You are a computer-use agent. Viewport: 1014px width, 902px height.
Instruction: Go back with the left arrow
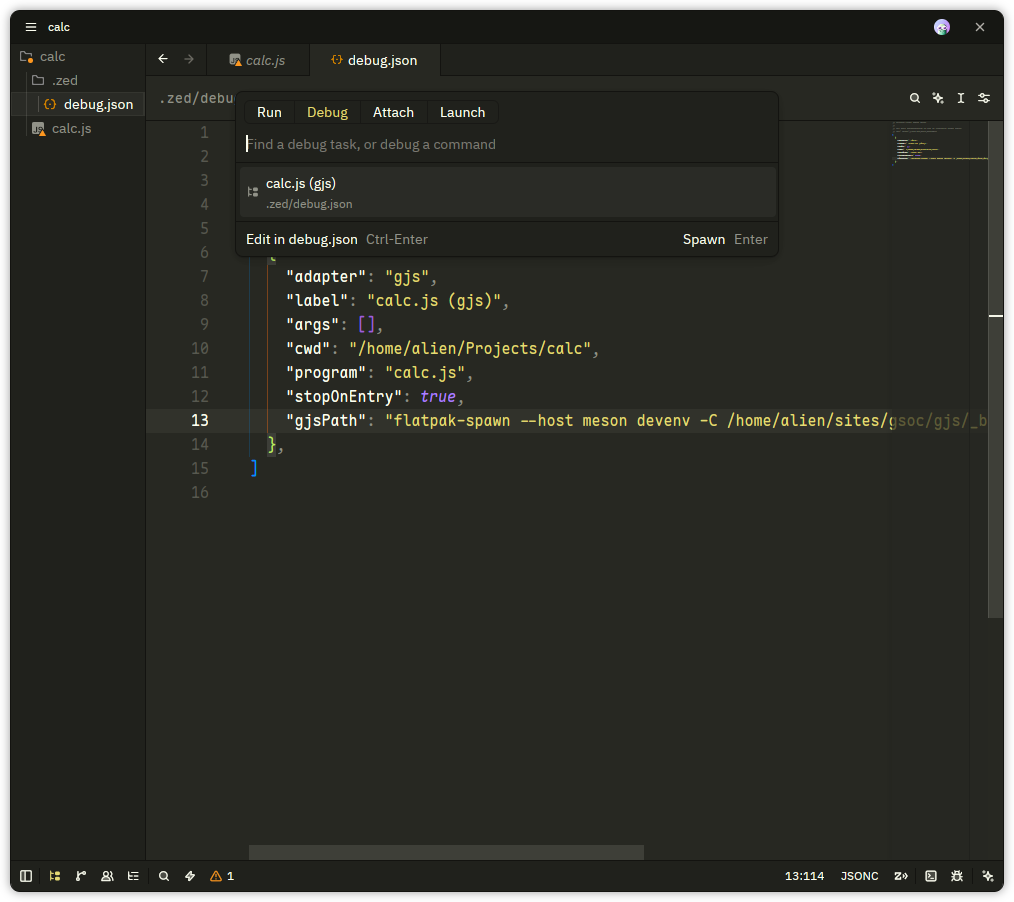coord(163,59)
